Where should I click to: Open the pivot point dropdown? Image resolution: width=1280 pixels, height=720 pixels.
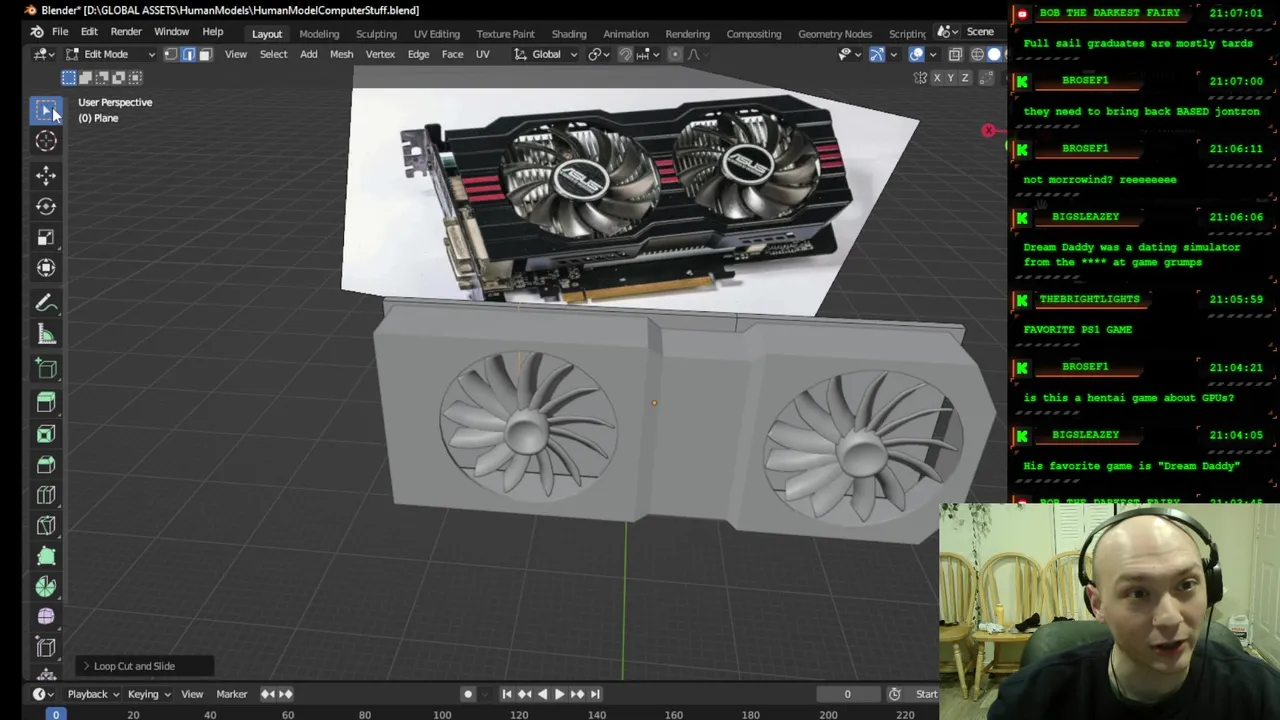(x=598, y=54)
